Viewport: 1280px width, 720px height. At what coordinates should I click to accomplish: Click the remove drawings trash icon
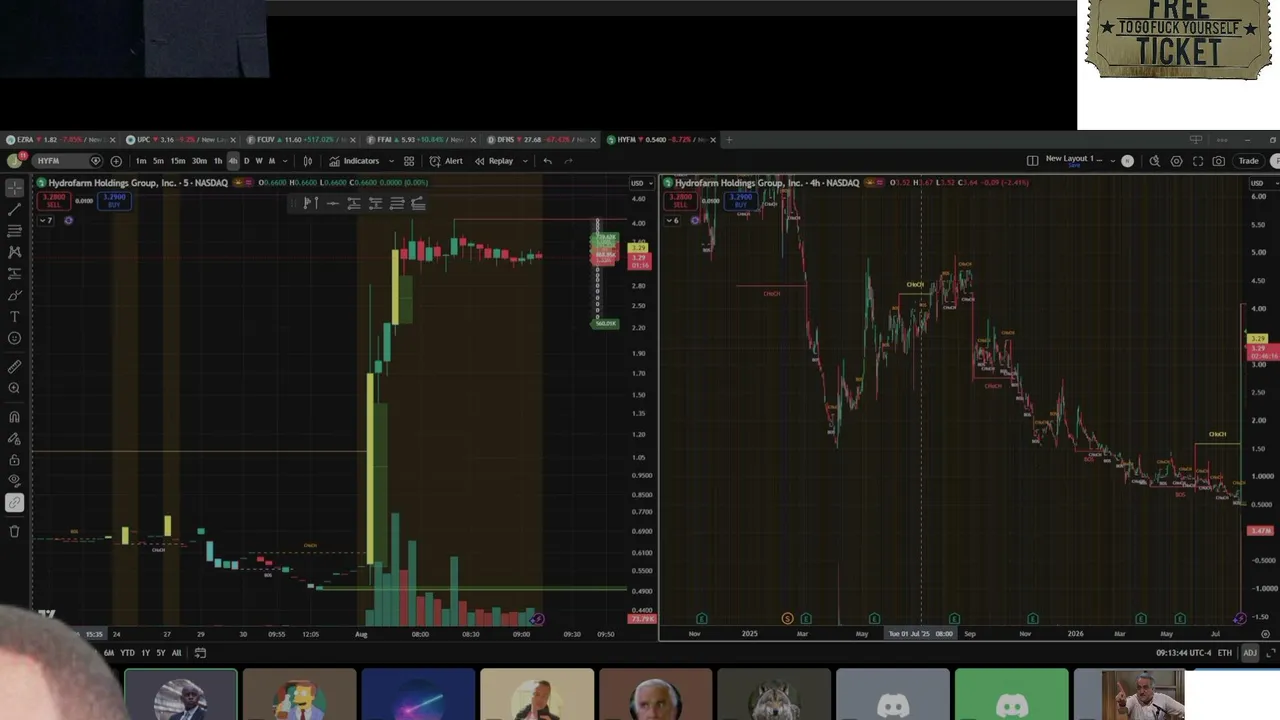click(14, 531)
